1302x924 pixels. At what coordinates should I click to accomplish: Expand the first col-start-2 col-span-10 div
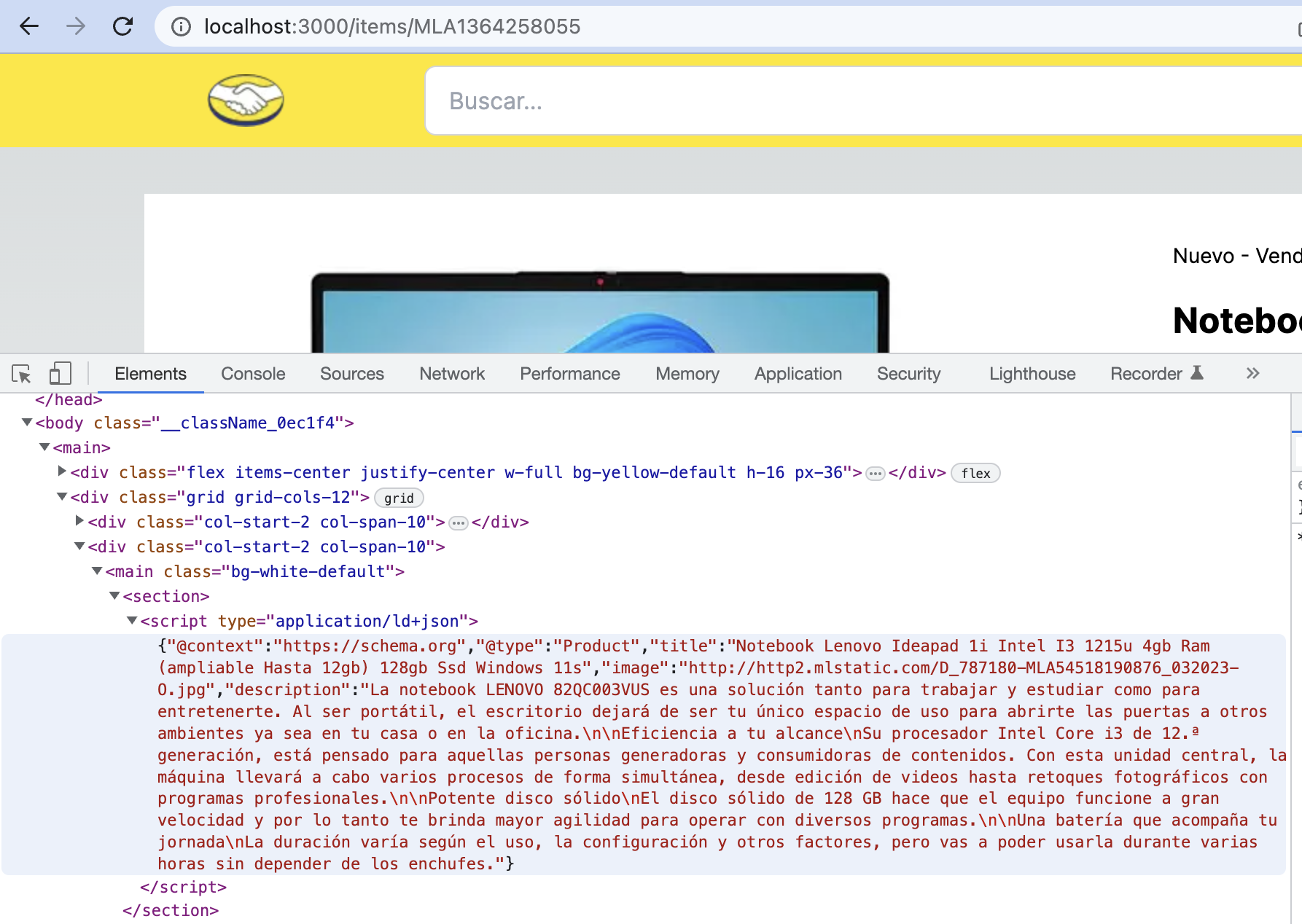coord(79,521)
